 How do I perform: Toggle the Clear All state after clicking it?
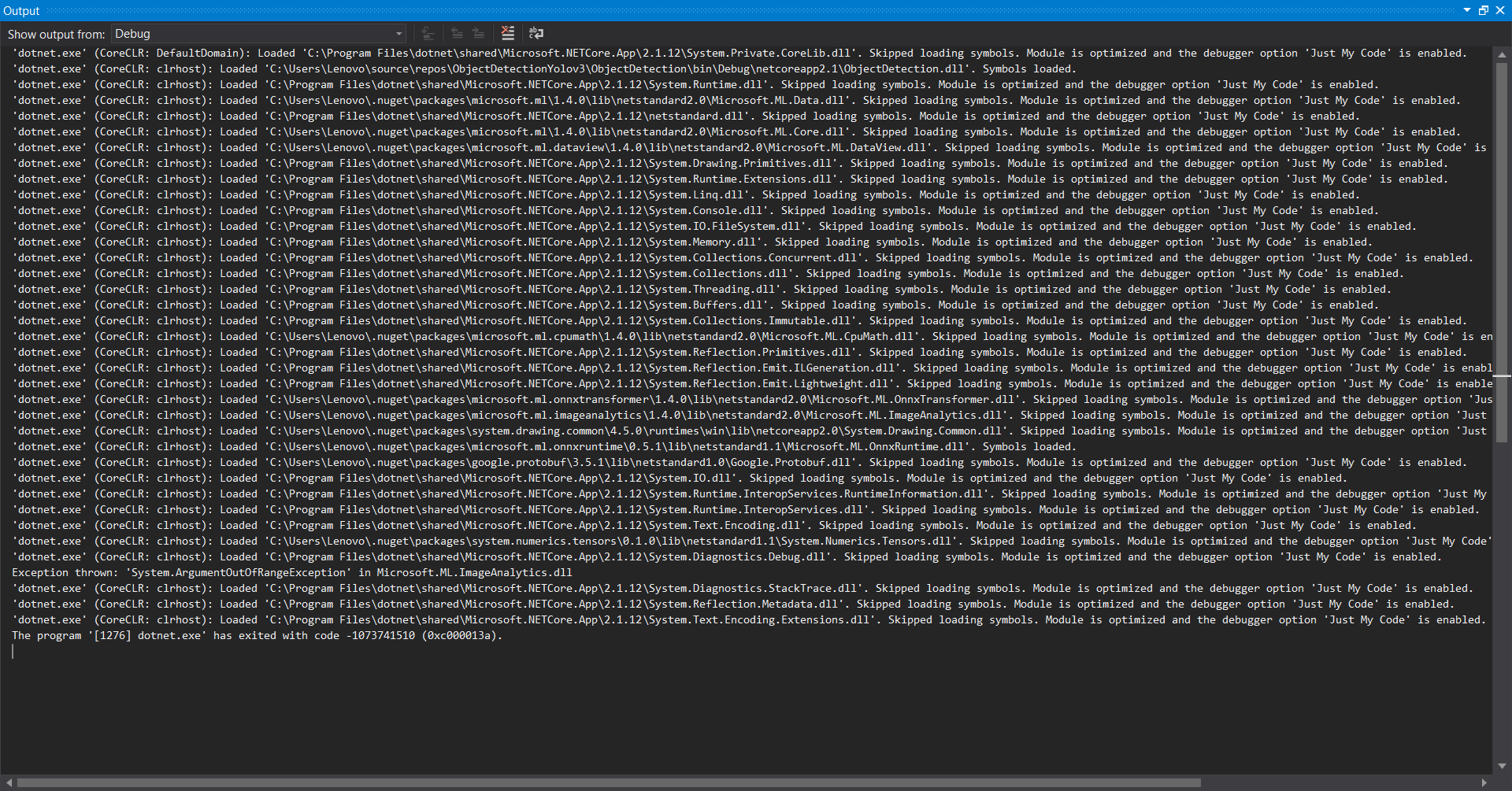pos(507,33)
